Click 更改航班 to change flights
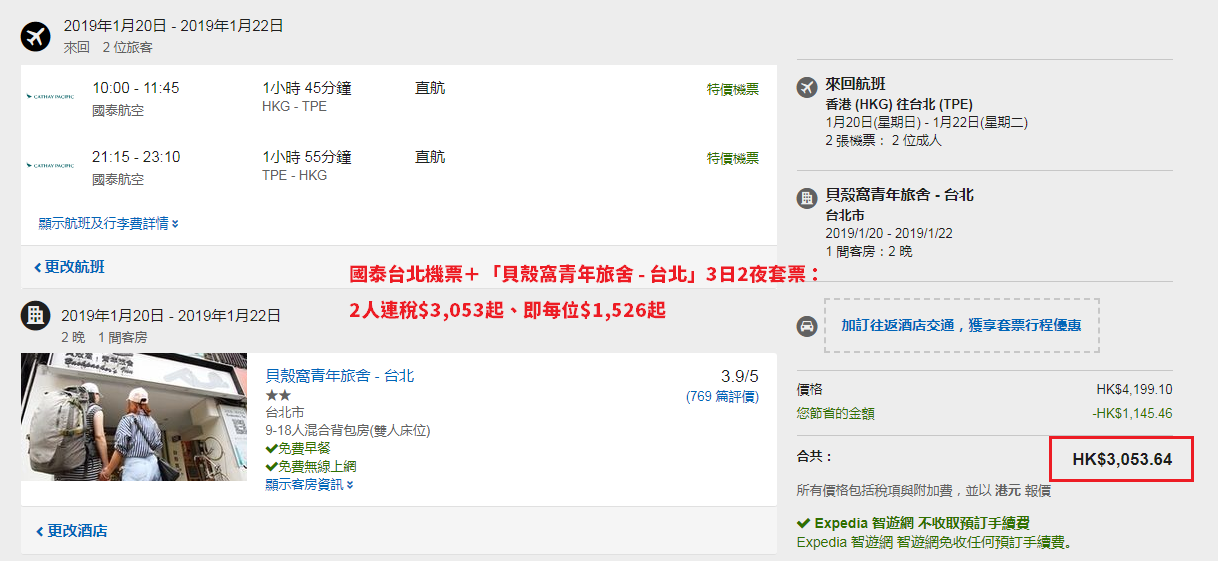The image size is (1218, 561). click(x=69, y=267)
